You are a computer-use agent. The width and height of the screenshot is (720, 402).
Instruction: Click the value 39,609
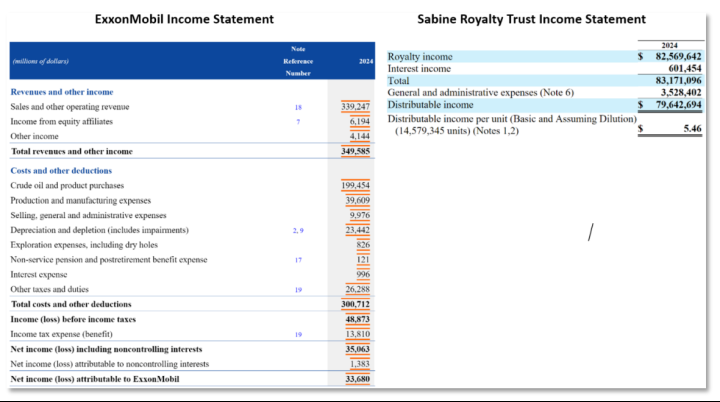coord(358,200)
